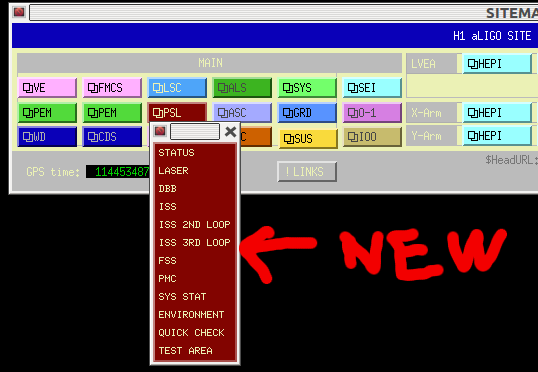
Task: Click the red icon in the PSL popup title bar
Action: 160,131
